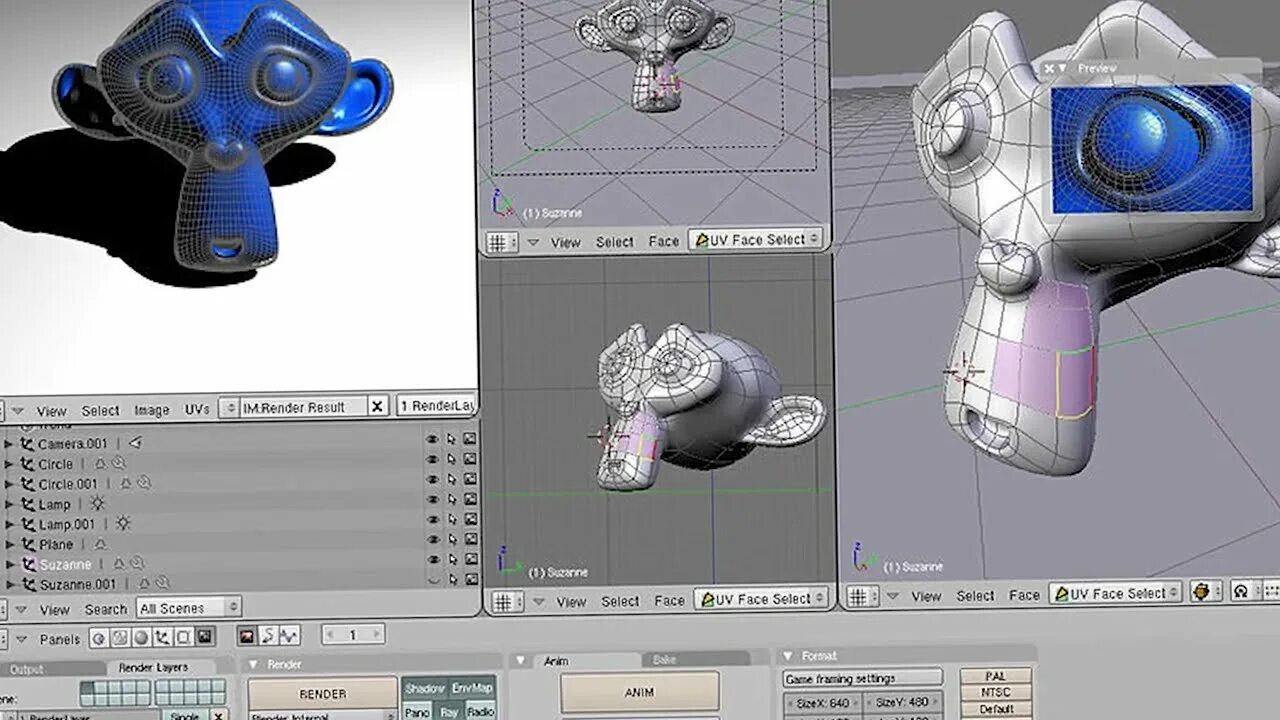Hide Camera.001 with its eye icon

(x=433, y=439)
